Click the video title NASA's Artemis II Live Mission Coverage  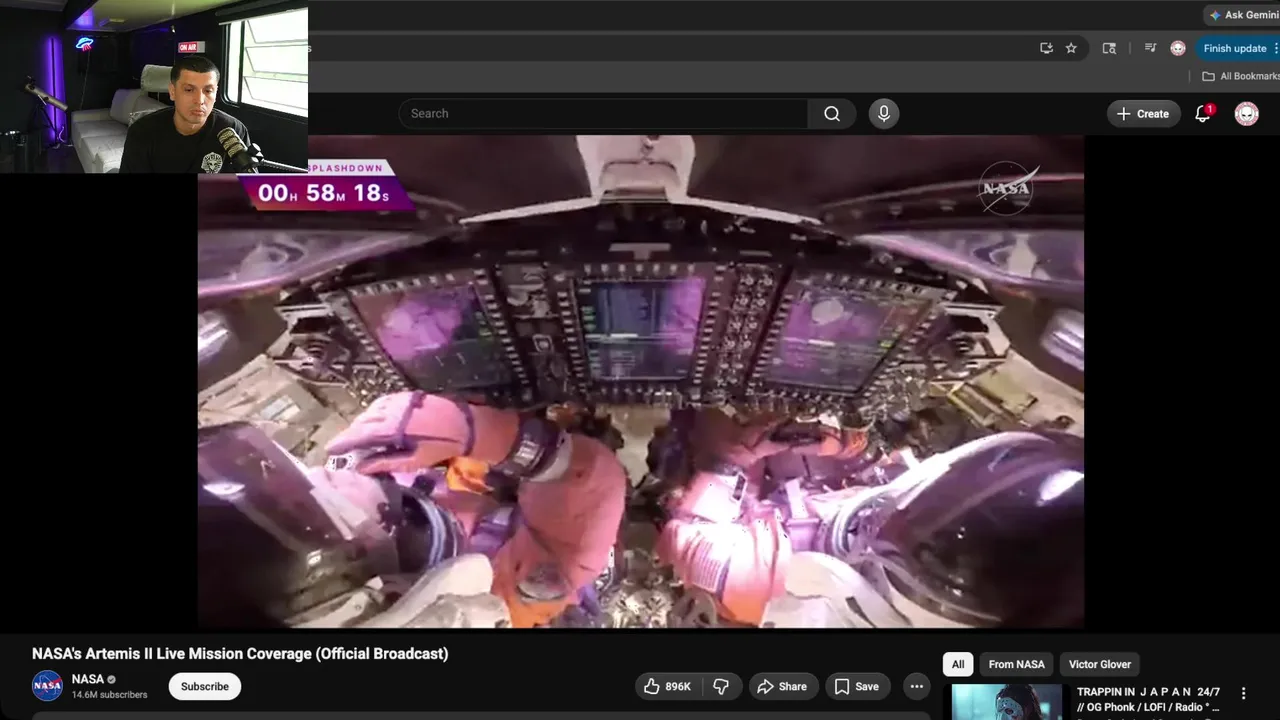(x=240, y=653)
